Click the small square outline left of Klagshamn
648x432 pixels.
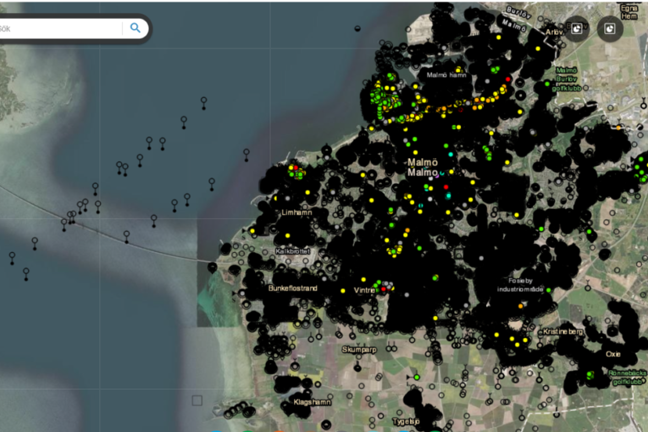(x=197, y=400)
